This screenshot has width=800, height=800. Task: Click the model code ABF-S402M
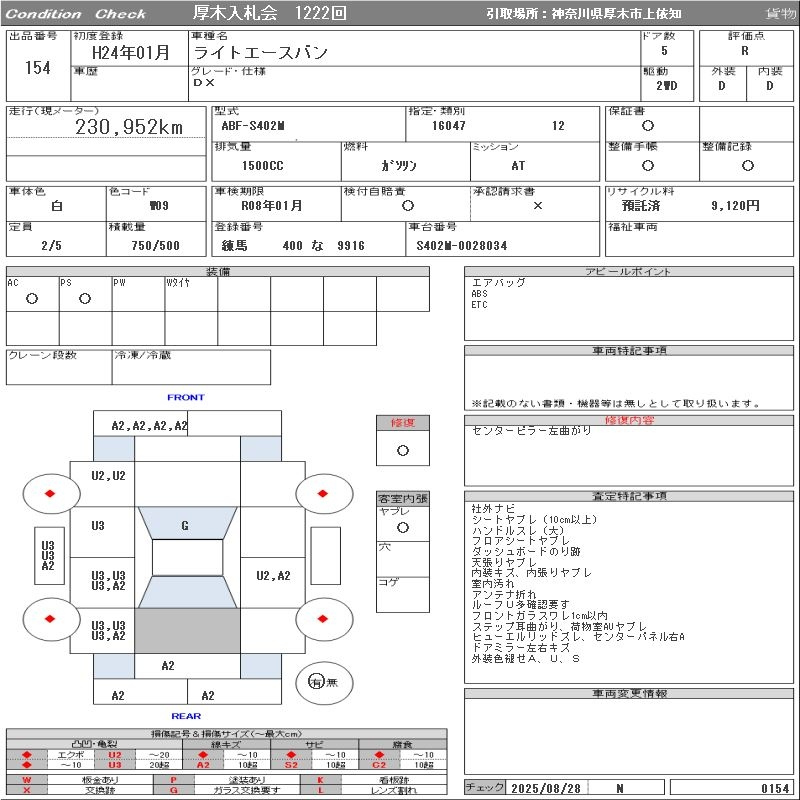click(x=253, y=126)
